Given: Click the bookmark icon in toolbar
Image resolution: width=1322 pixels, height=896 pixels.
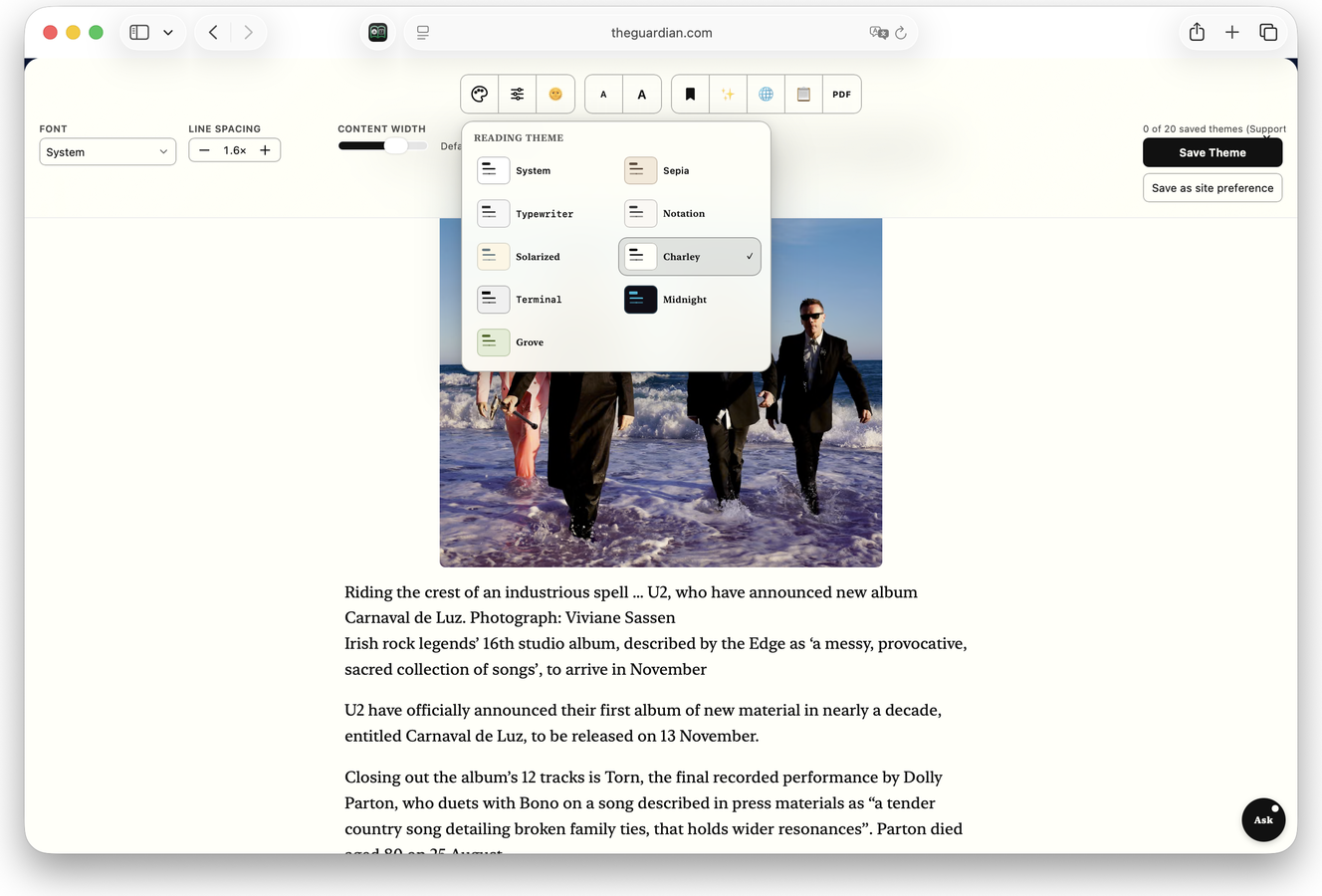Looking at the screenshot, I should coord(690,95).
